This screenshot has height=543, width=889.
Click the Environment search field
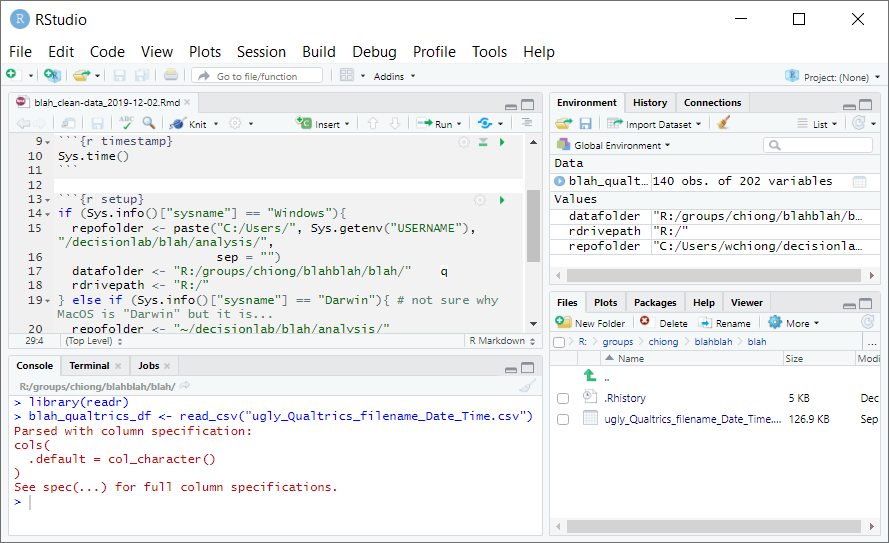tap(818, 146)
